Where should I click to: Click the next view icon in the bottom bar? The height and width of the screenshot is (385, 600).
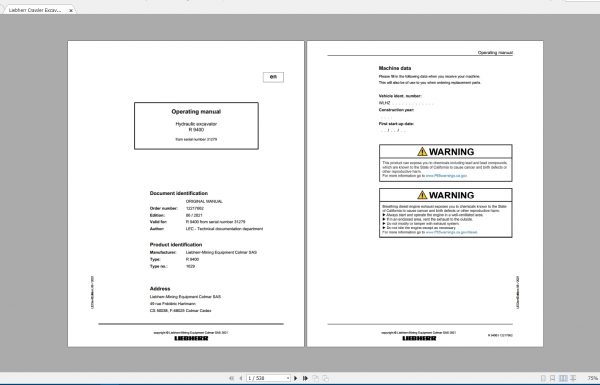[326, 378]
